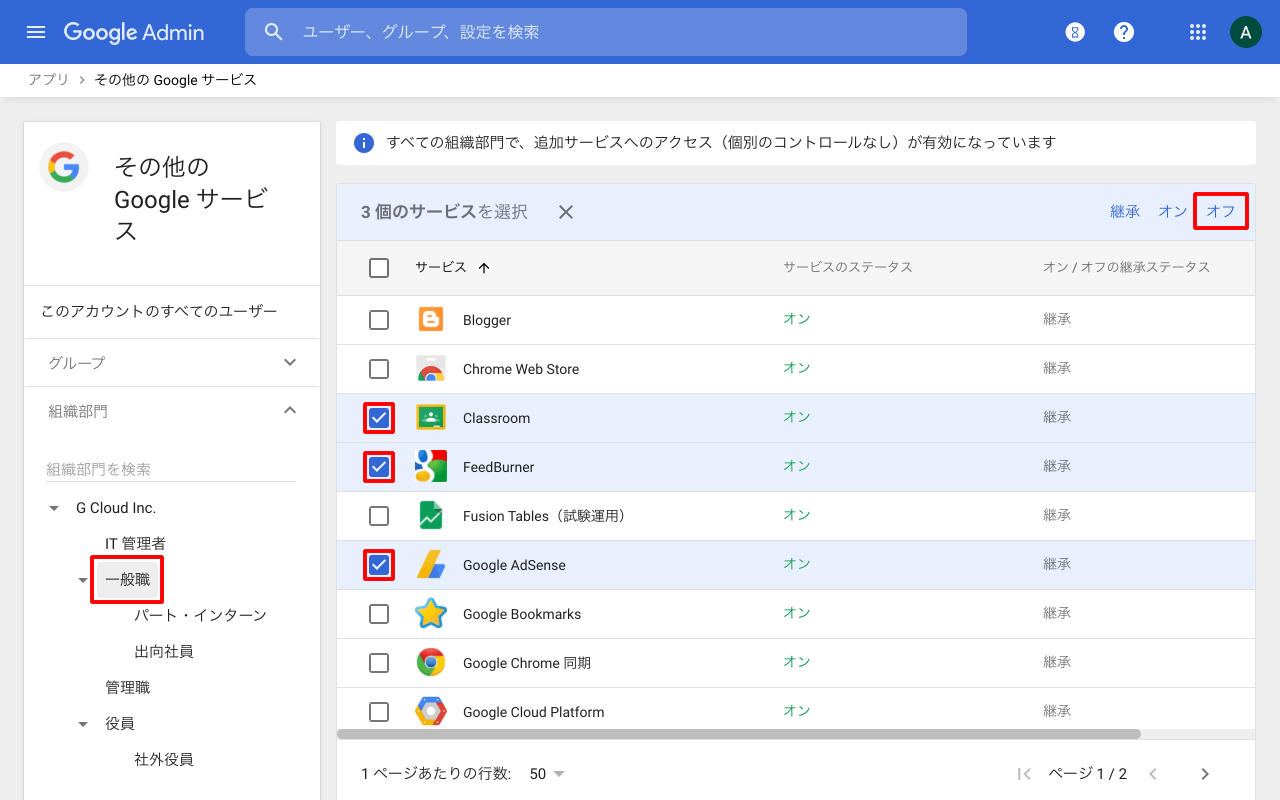Click the Chrome Web Store icon
1280x800 pixels.
(x=431, y=369)
